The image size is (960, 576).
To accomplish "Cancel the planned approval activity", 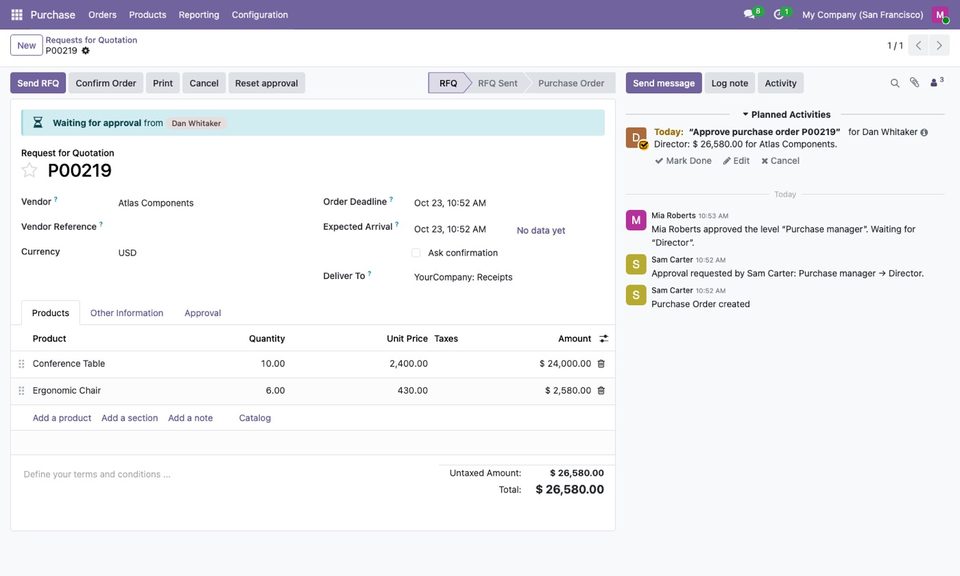I will (x=780, y=161).
